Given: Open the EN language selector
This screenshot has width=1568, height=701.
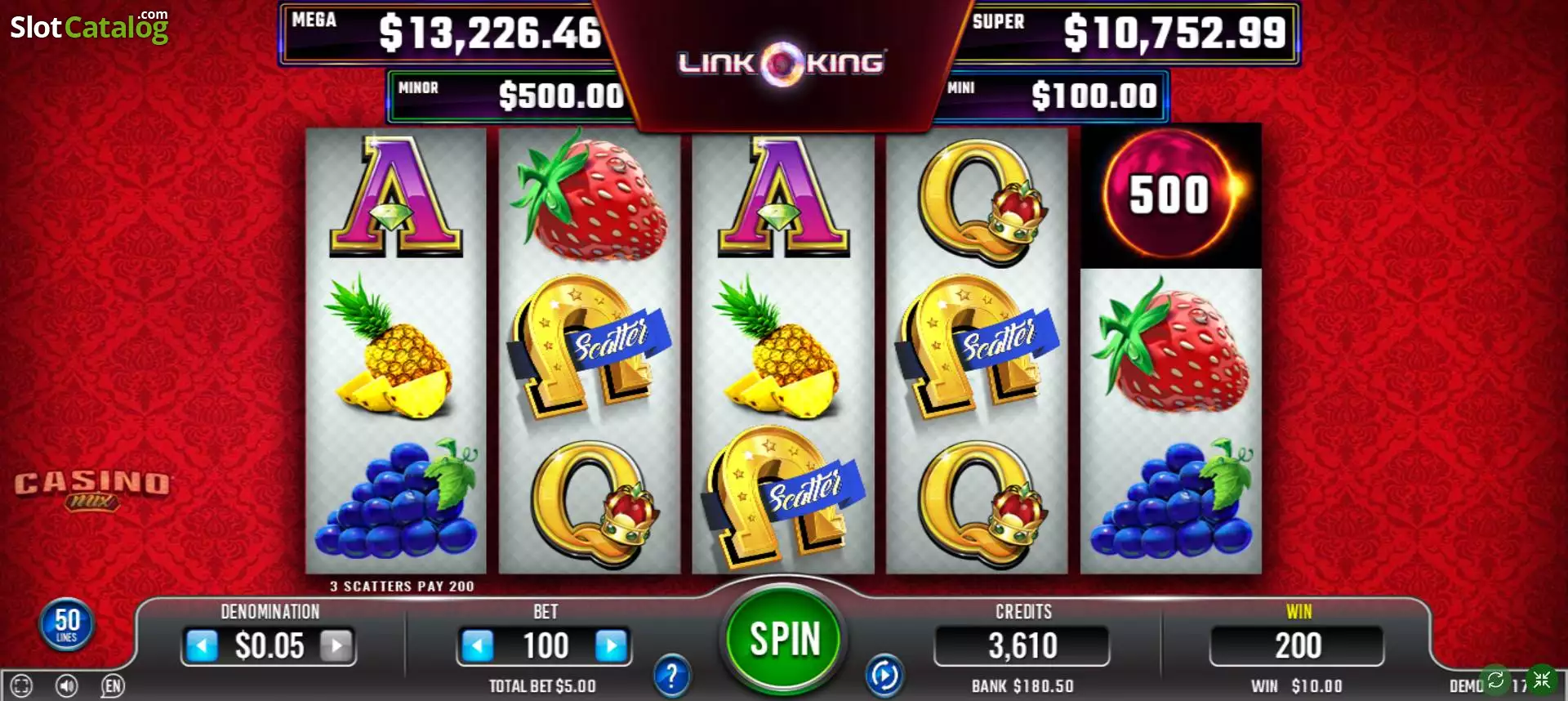Looking at the screenshot, I should [x=113, y=685].
